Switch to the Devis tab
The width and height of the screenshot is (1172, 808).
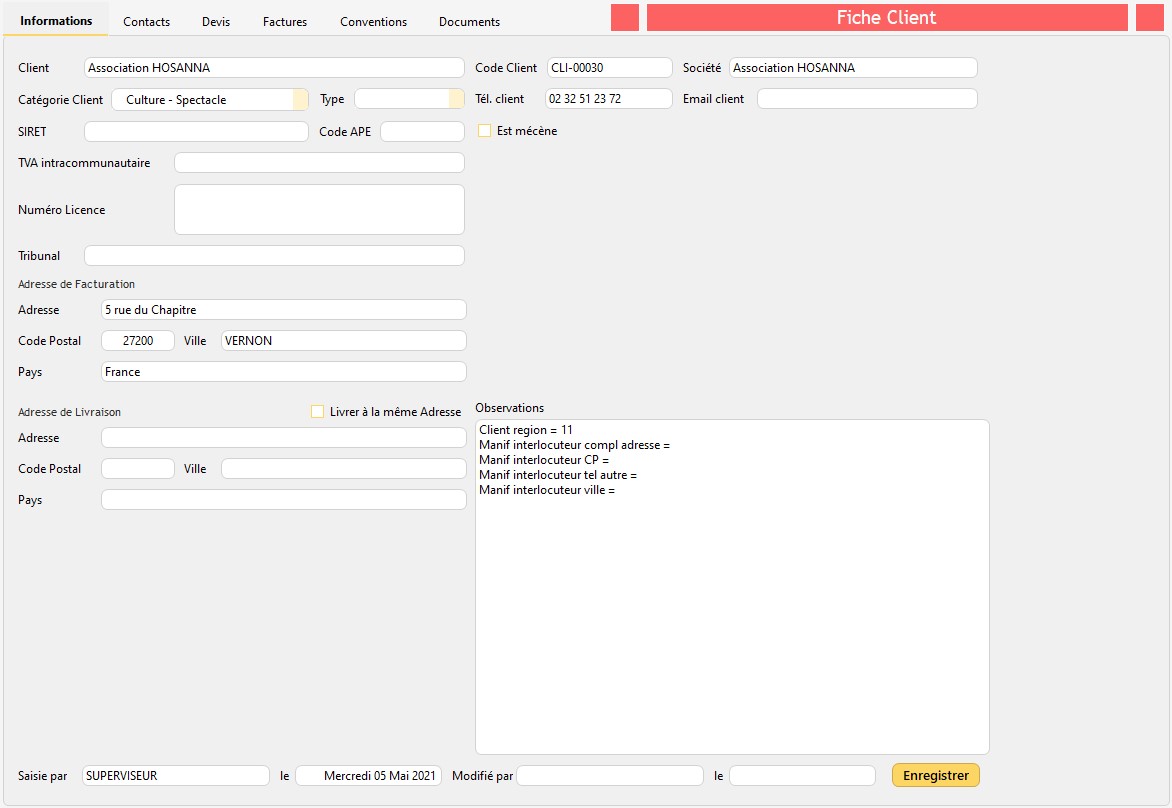216,21
